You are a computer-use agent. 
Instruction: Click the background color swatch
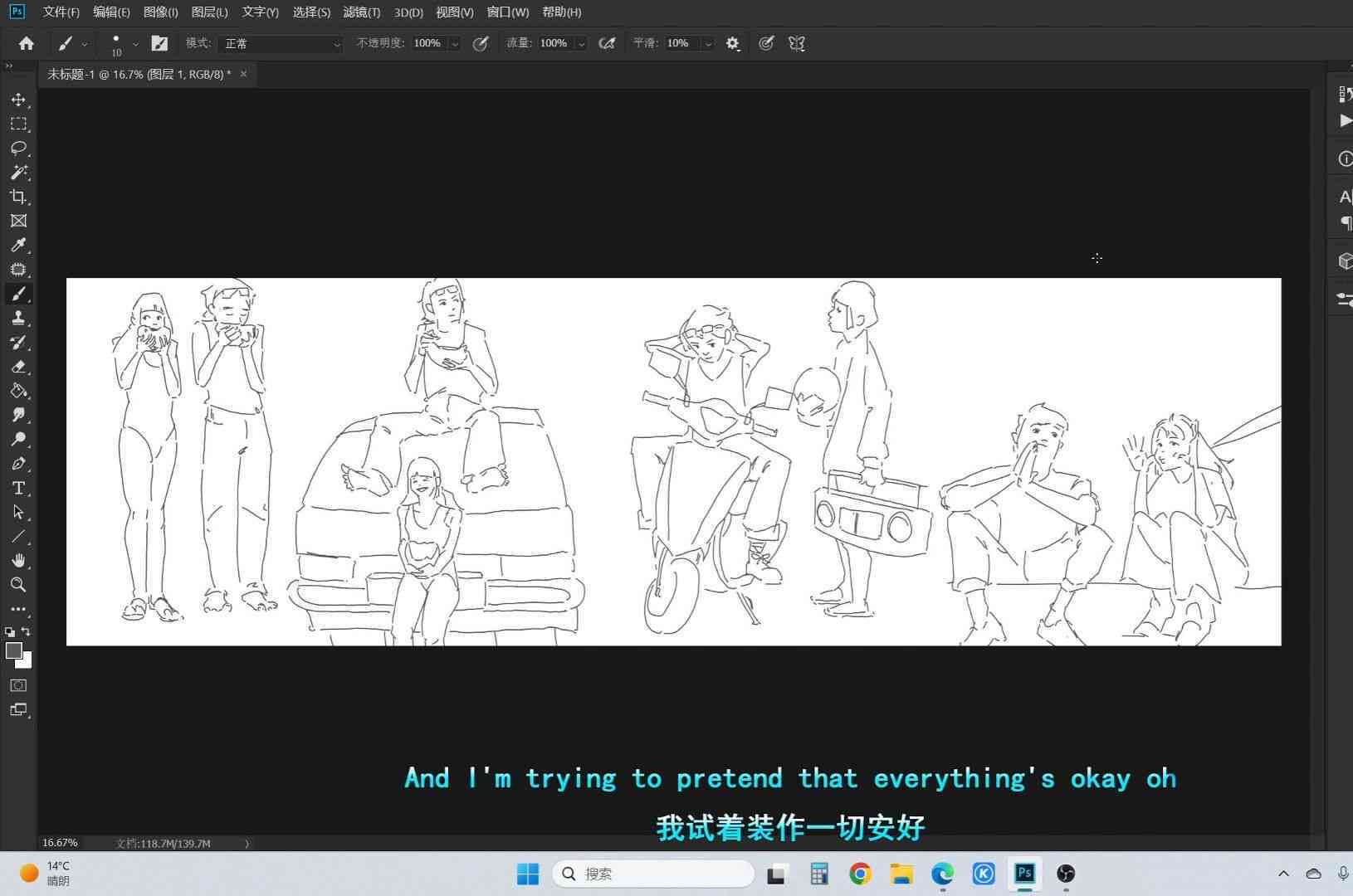(x=26, y=662)
